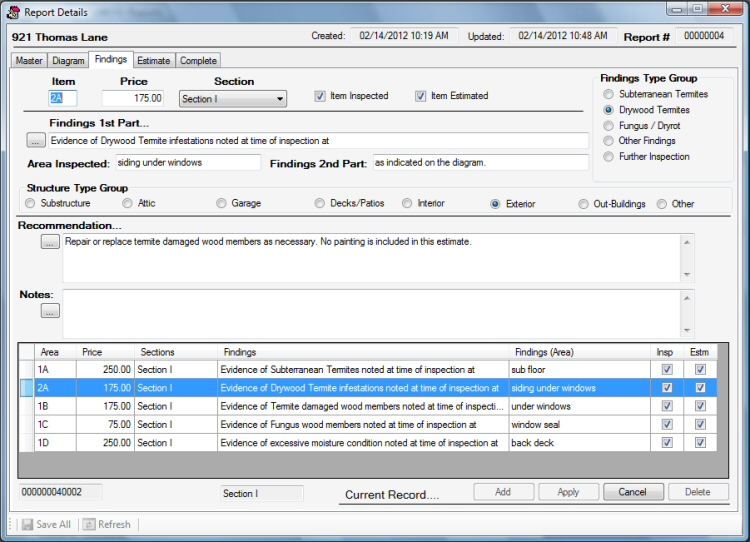
Task: Open the Recommendation lookup ellipsis button
Action: click(50, 242)
